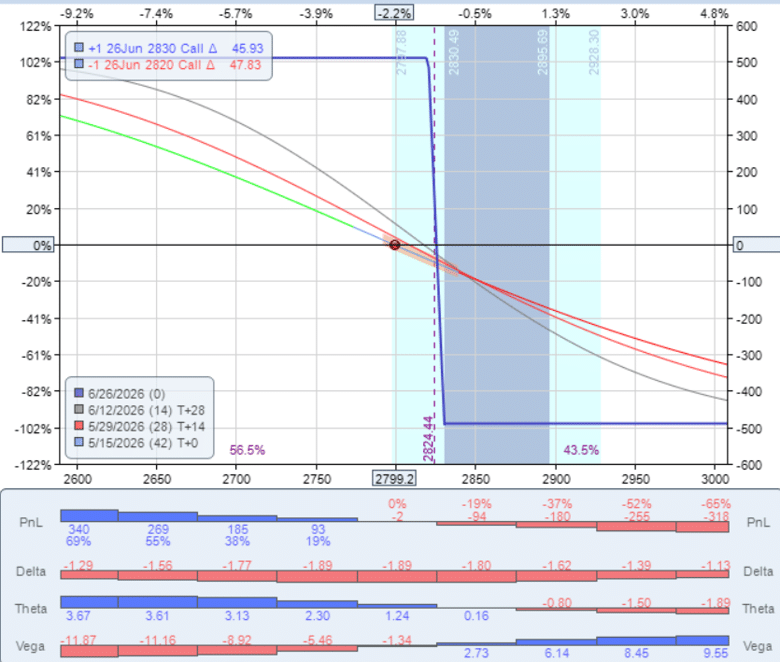Click the left Vega row label
This screenshot has height=662, width=780.
pos(31,646)
